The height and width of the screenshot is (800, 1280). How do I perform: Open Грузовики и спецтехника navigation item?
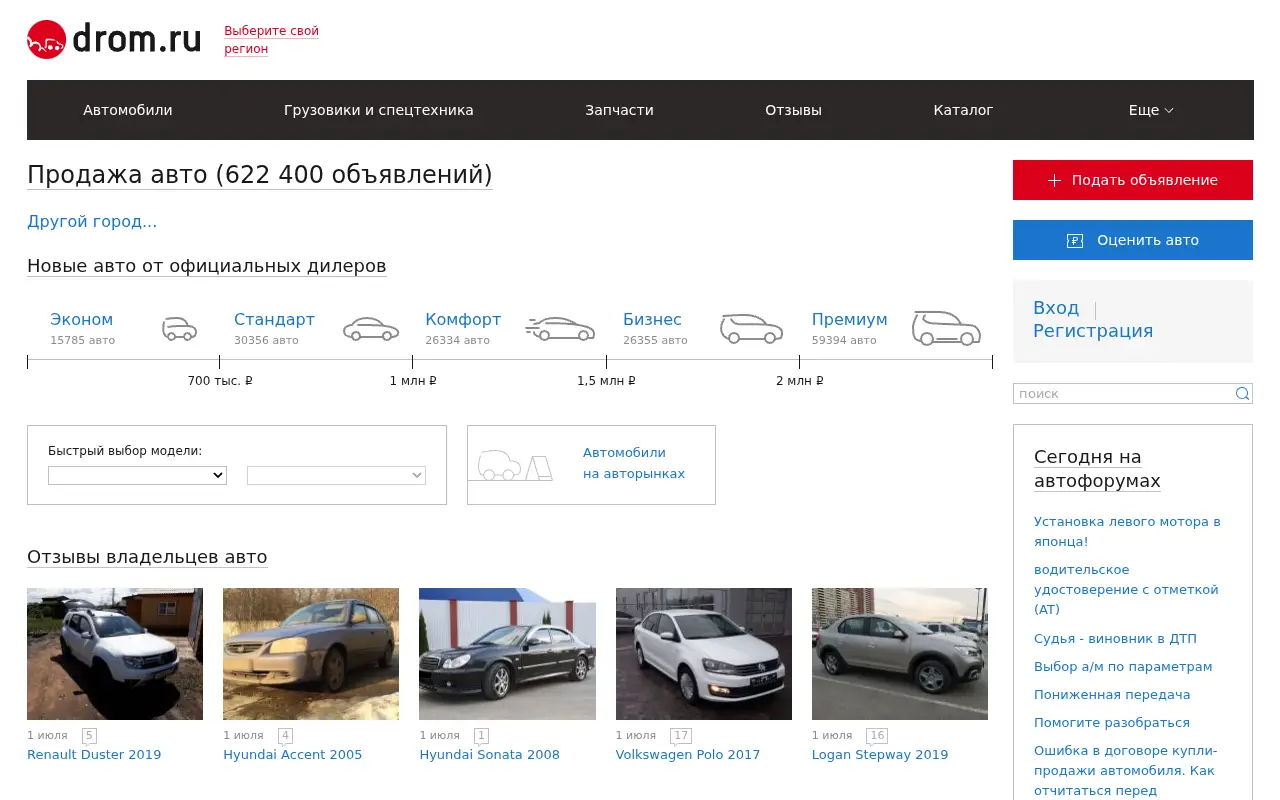[379, 110]
